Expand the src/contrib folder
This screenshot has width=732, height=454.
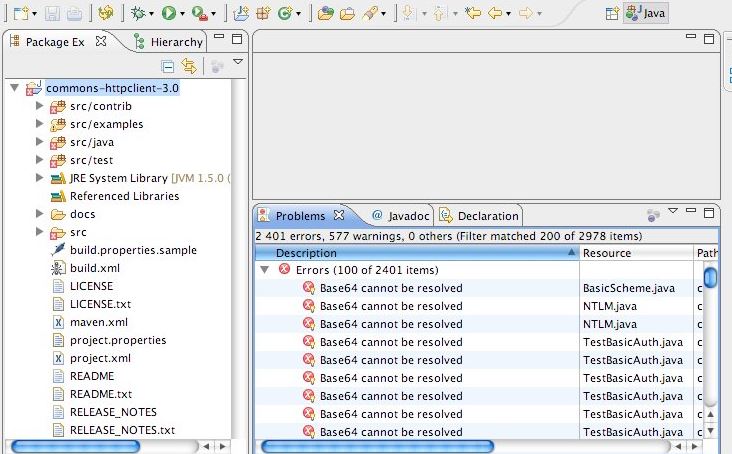[x=40, y=106]
